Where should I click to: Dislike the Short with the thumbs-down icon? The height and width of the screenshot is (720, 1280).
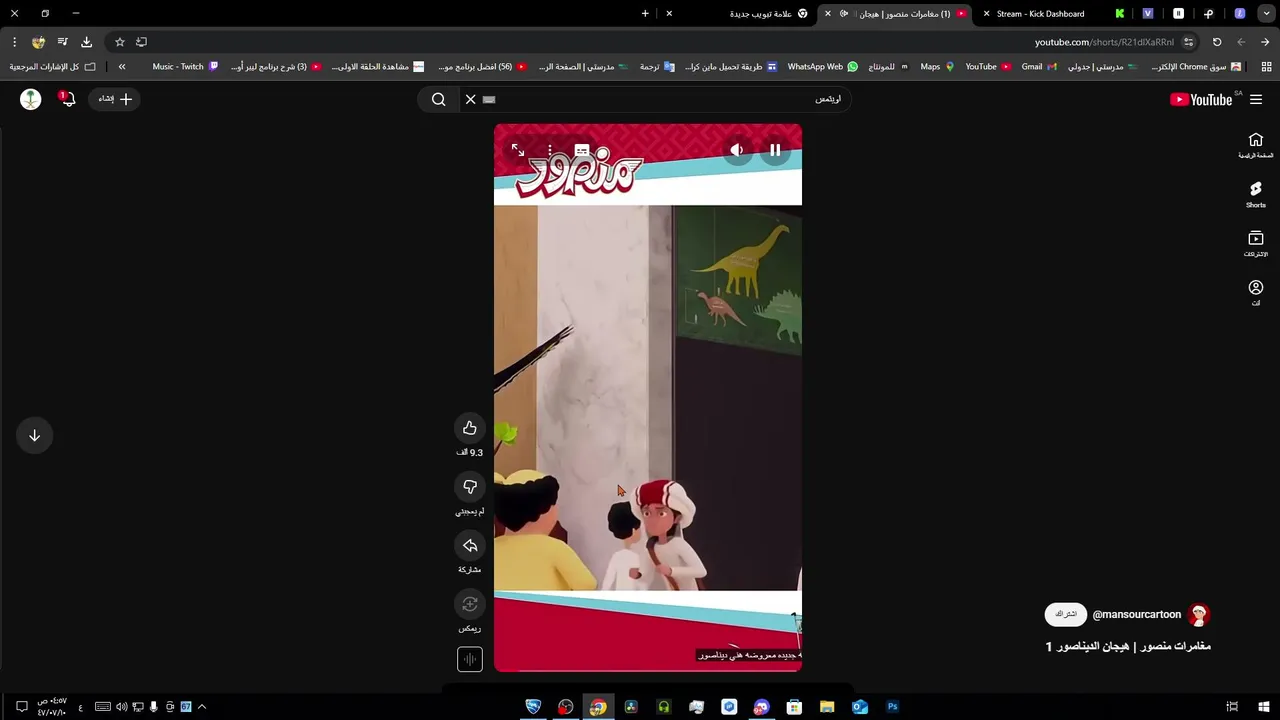470,487
